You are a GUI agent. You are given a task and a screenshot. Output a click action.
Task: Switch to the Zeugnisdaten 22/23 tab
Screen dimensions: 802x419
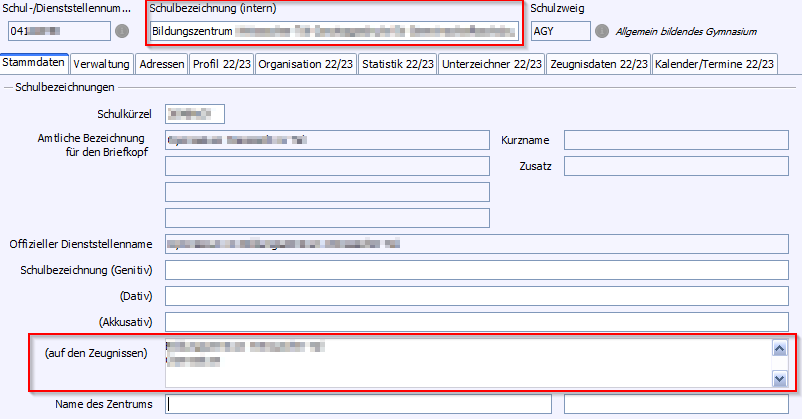point(598,65)
